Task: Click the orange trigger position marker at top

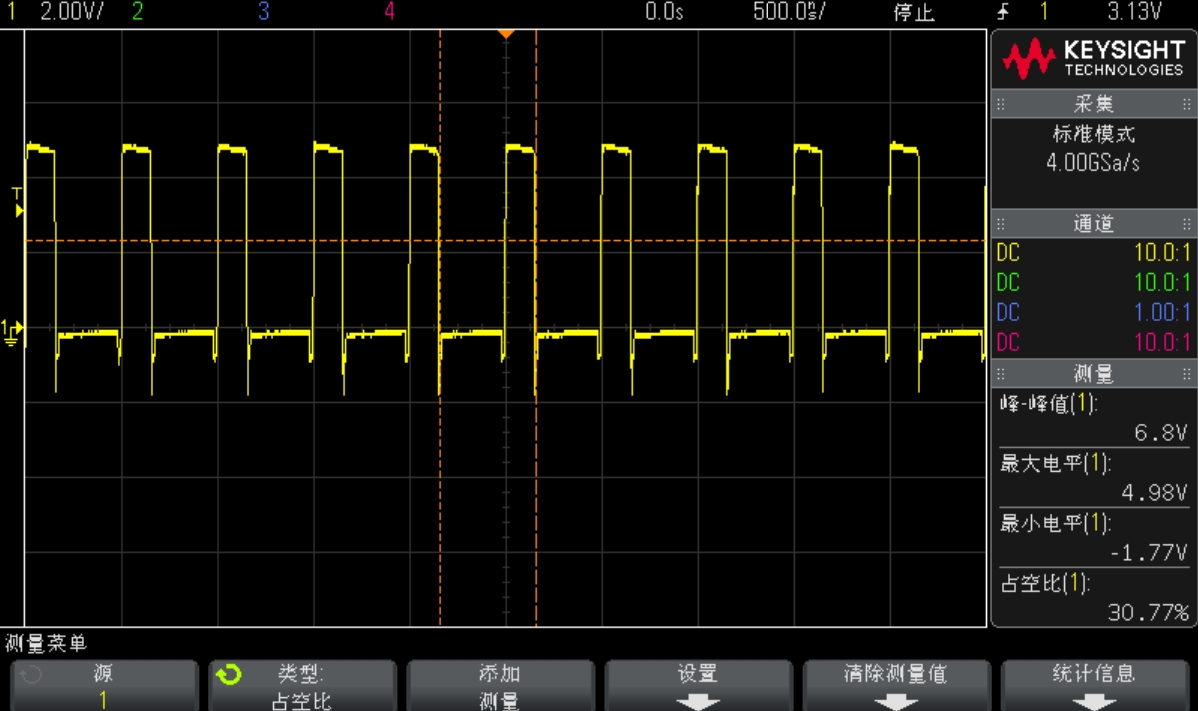Action: pyautogui.click(x=506, y=34)
